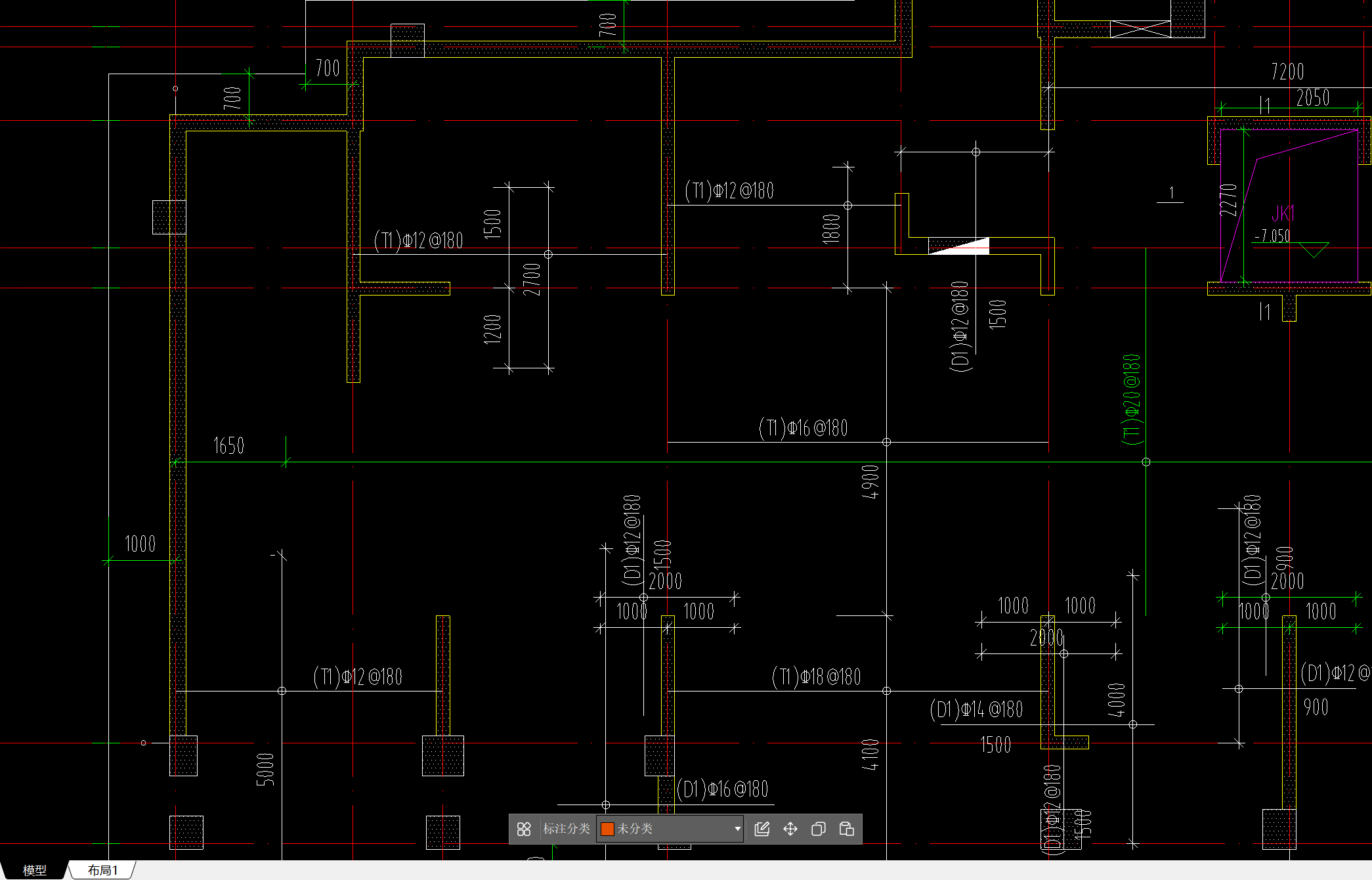Viewport: 1372px width, 880px height.
Task: Click the 1650 dimension text
Action: click(228, 446)
